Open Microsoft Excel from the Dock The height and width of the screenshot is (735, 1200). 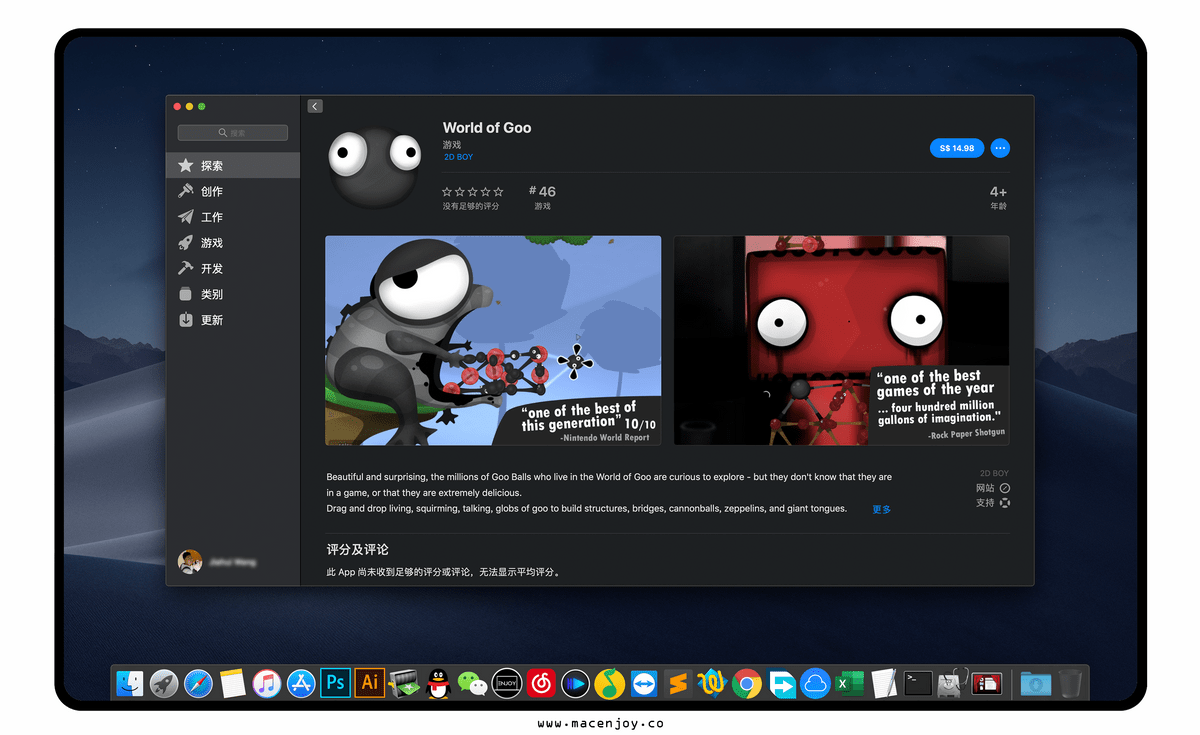tap(850, 683)
